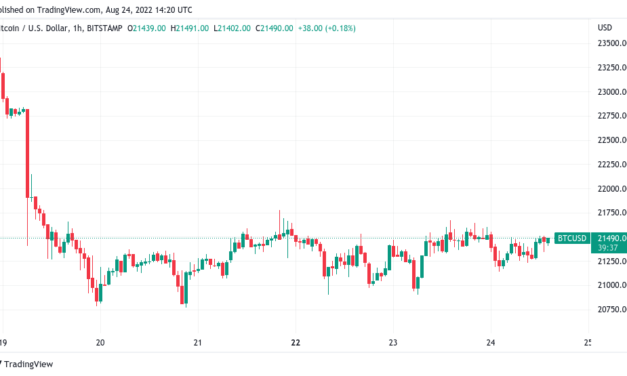Click the published on TradingView.com header text

coord(96,10)
